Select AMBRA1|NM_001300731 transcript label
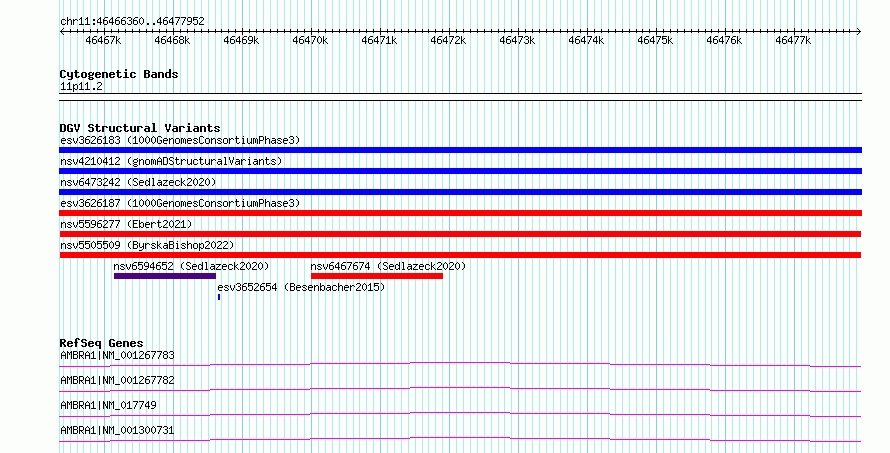Screen dimensions: 890x453 [x=117, y=430]
